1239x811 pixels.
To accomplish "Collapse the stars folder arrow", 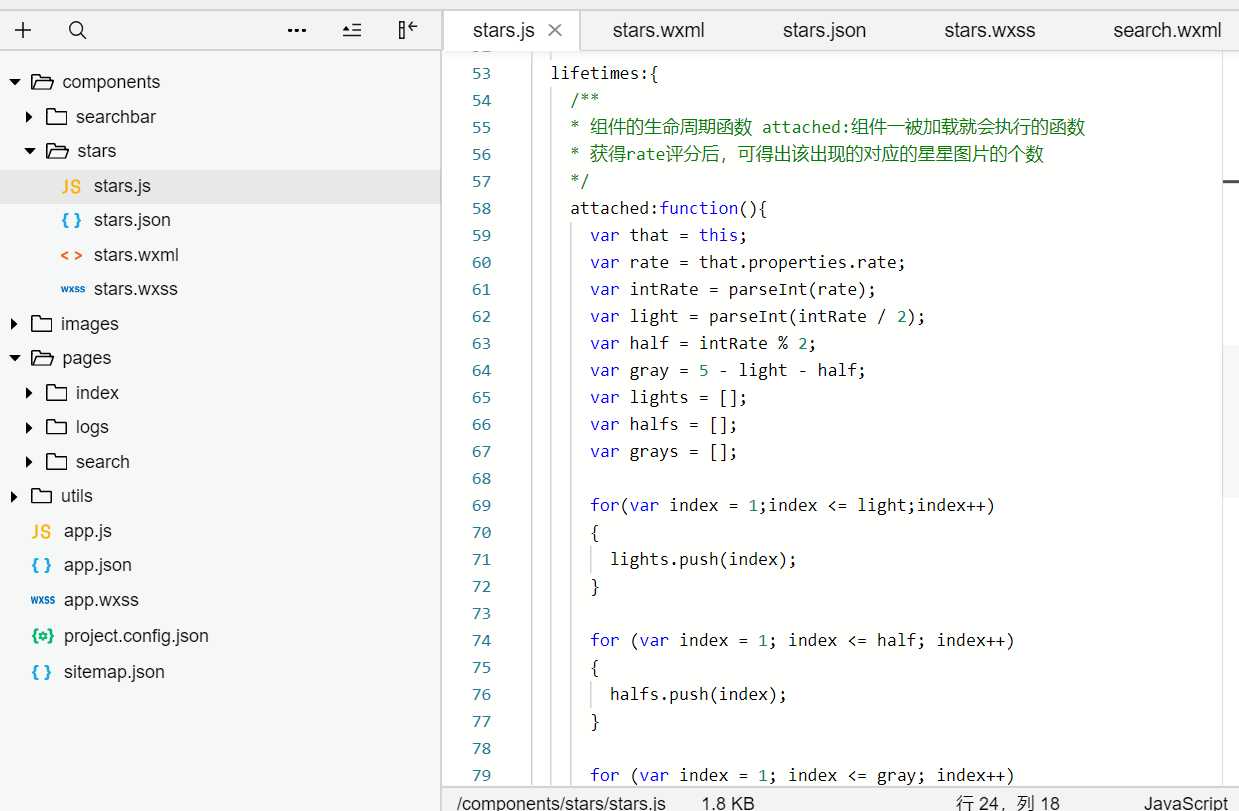I will click(x=30, y=151).
